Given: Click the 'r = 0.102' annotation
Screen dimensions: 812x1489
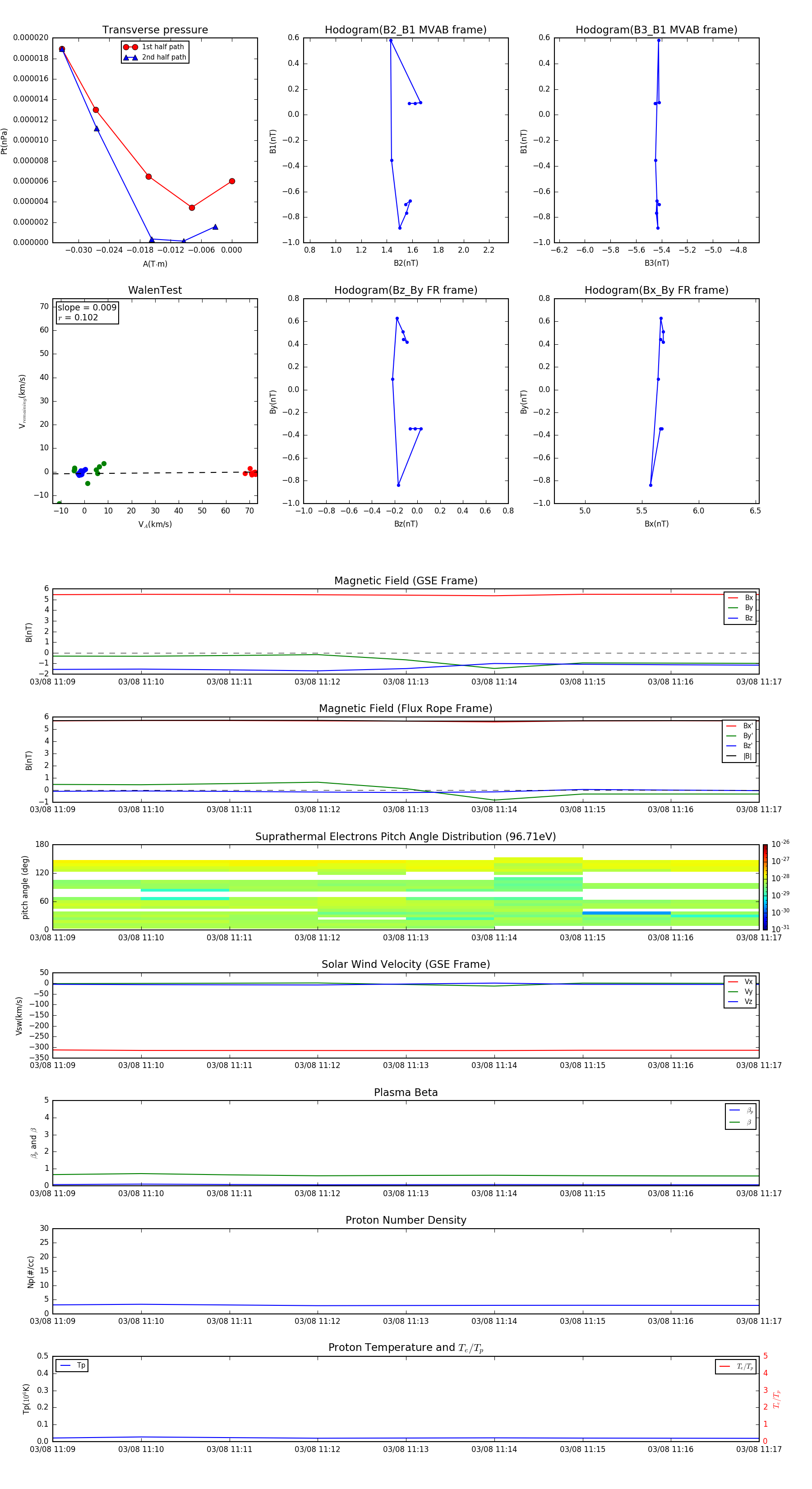Looking at the screenshot, I should 78,317.
